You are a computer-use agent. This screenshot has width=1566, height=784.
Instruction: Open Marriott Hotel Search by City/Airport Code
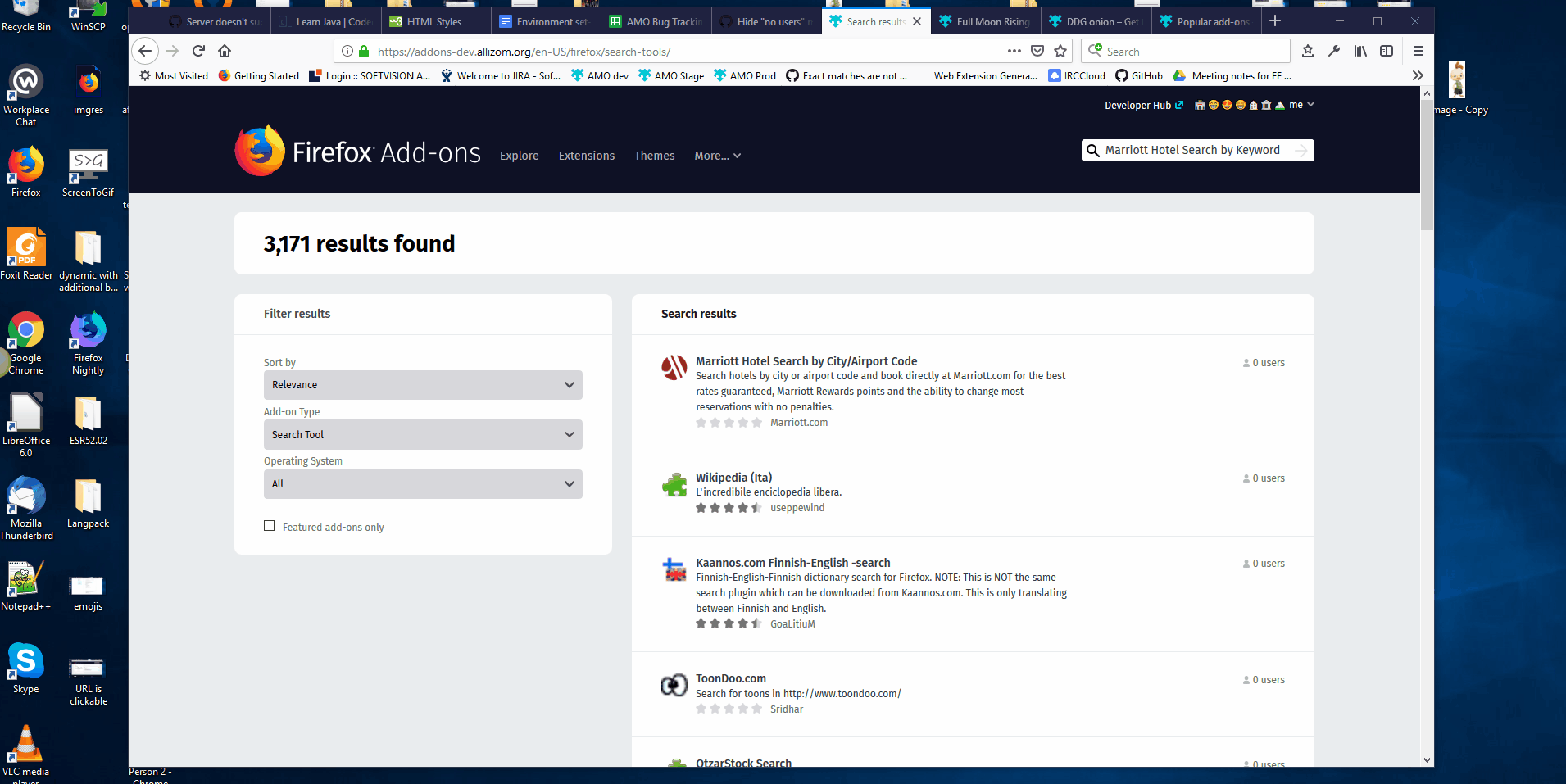point(806,361)
